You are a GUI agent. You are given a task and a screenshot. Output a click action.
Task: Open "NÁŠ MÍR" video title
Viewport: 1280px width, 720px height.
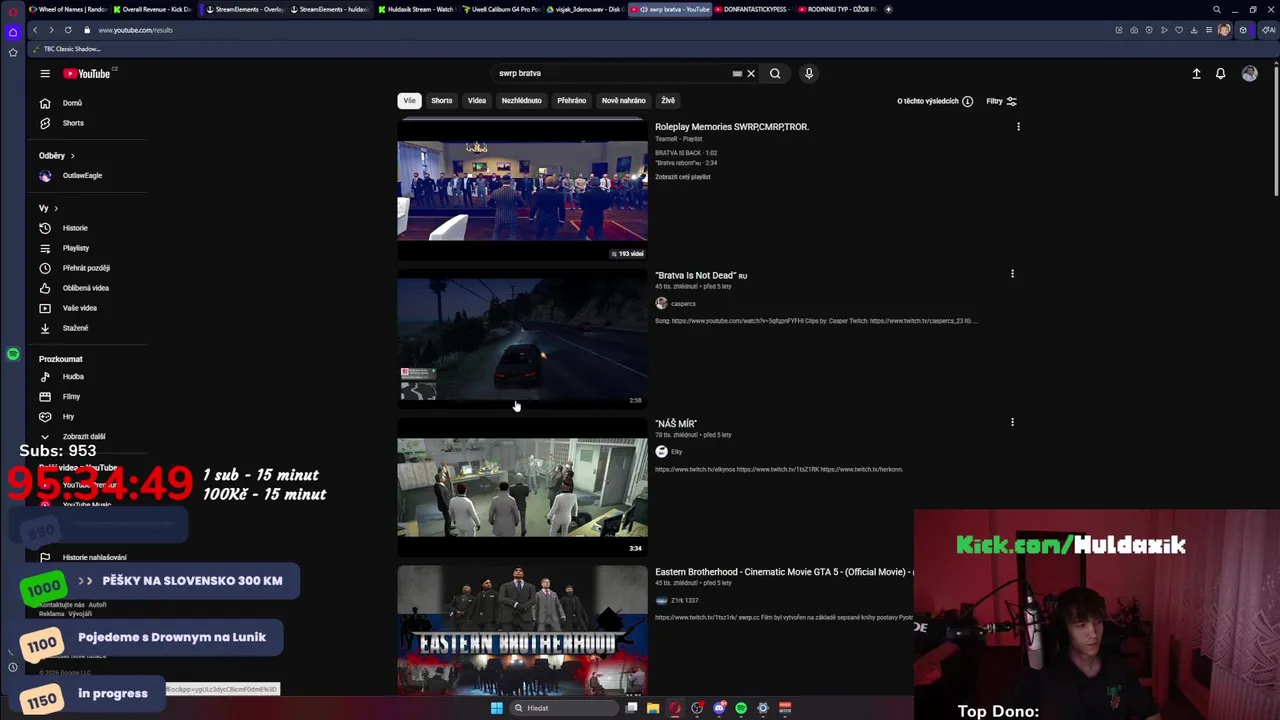[x=676, y=423]
